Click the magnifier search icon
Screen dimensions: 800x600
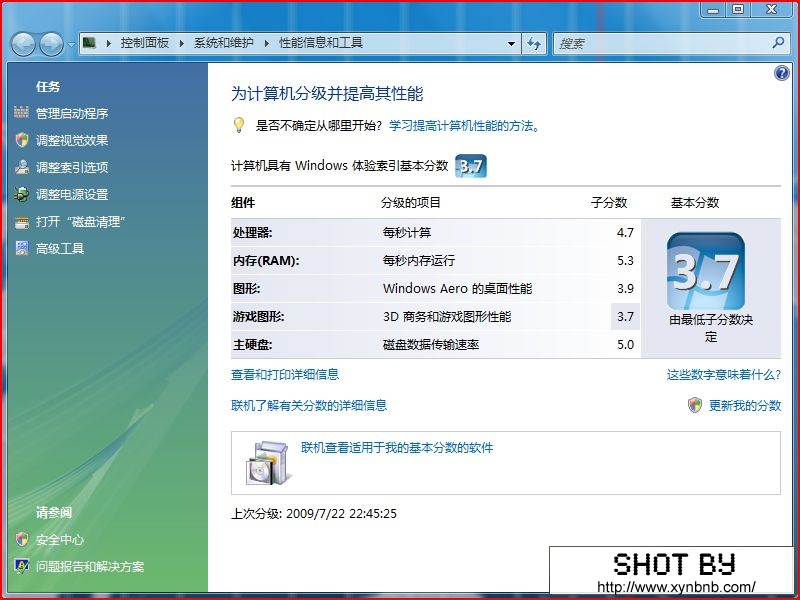point(778,43)
